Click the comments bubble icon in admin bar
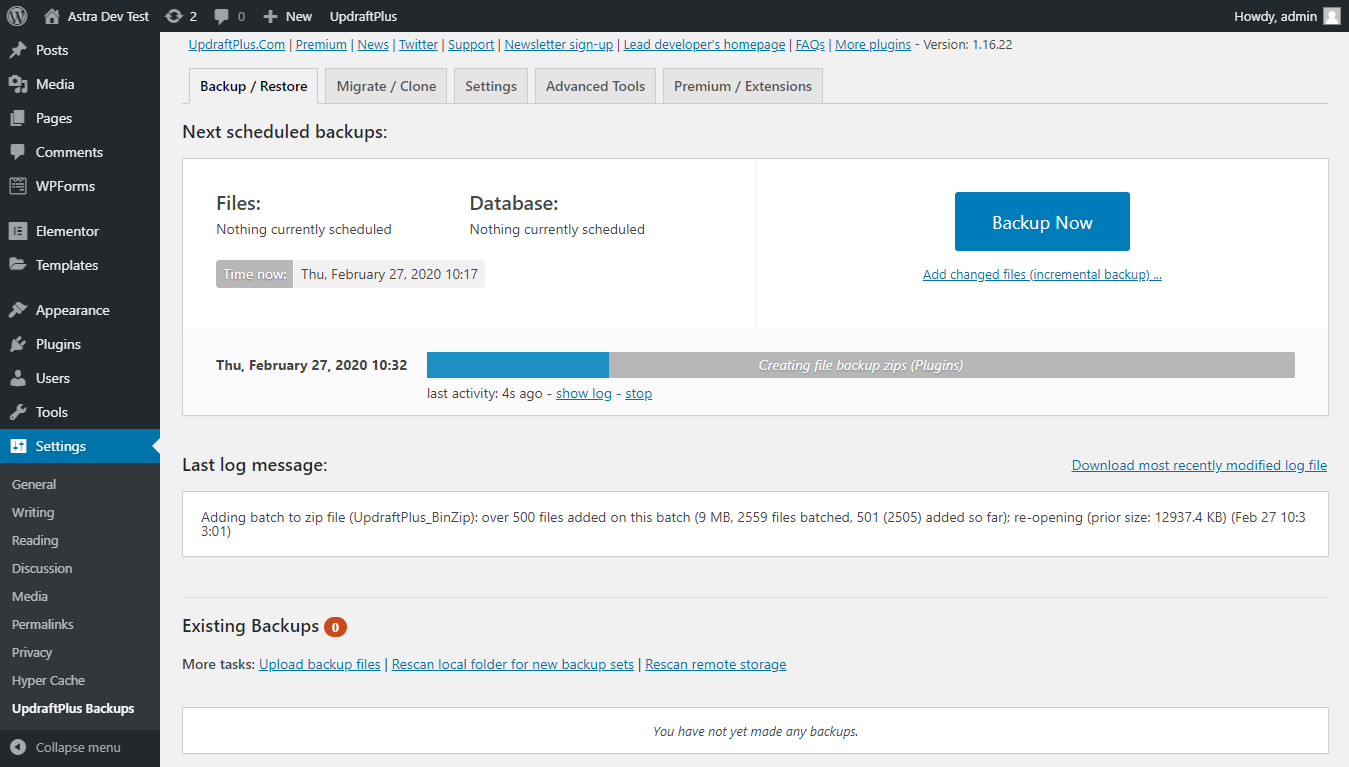Screen dimensions: 1349x767 tap(222, 15)
